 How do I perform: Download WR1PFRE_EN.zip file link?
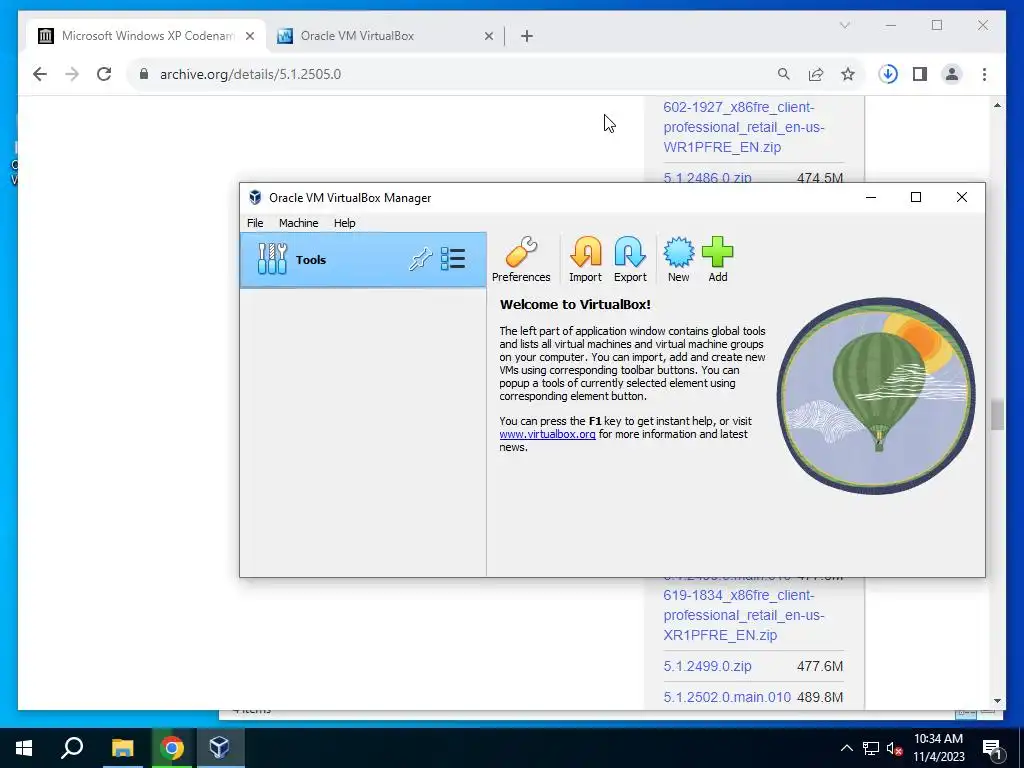(x=744, y=127)
